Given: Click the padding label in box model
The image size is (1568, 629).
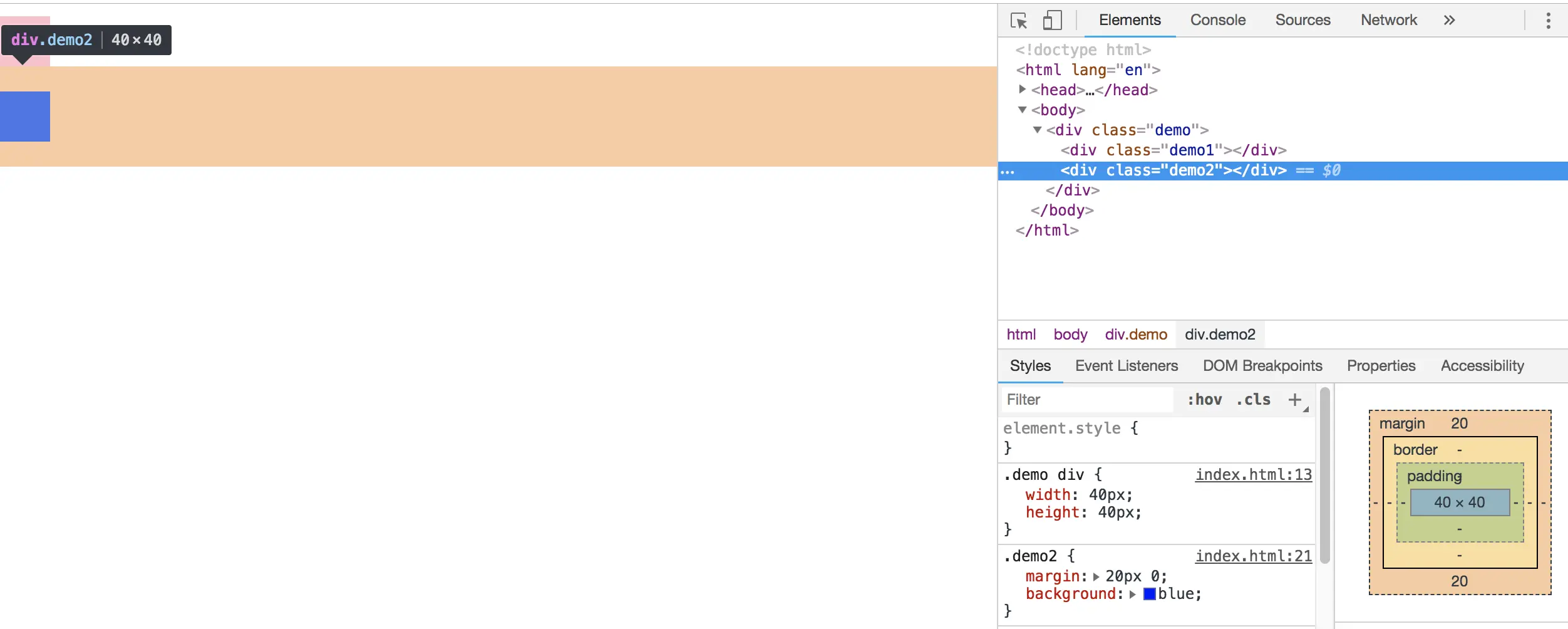Looking at the screenshot, I should click(x=1434, y=476).
